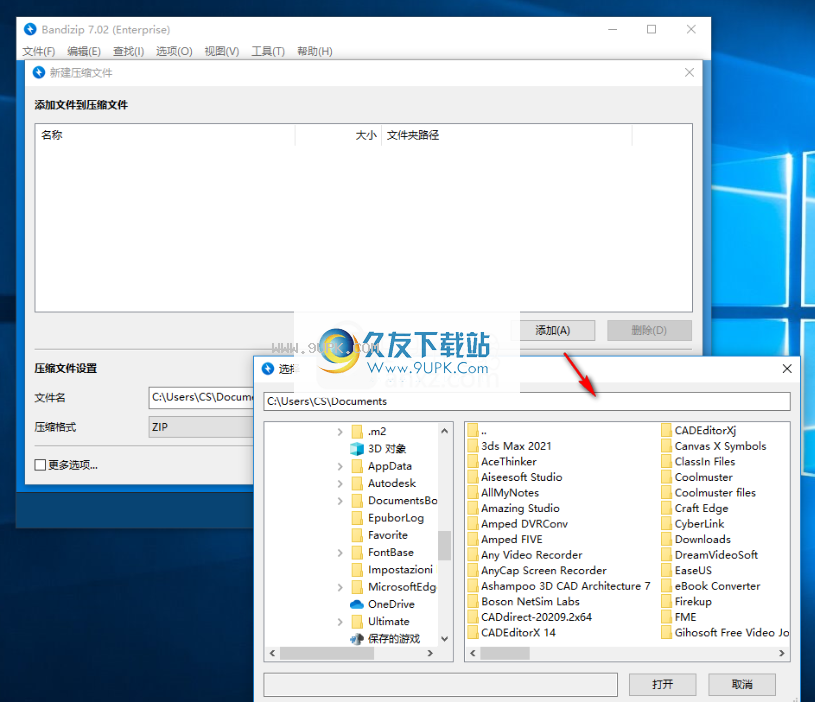Screen dimensions: 815x702
Task: Enable the 更多选项 checkbox
Action: (x=40, y=465)
